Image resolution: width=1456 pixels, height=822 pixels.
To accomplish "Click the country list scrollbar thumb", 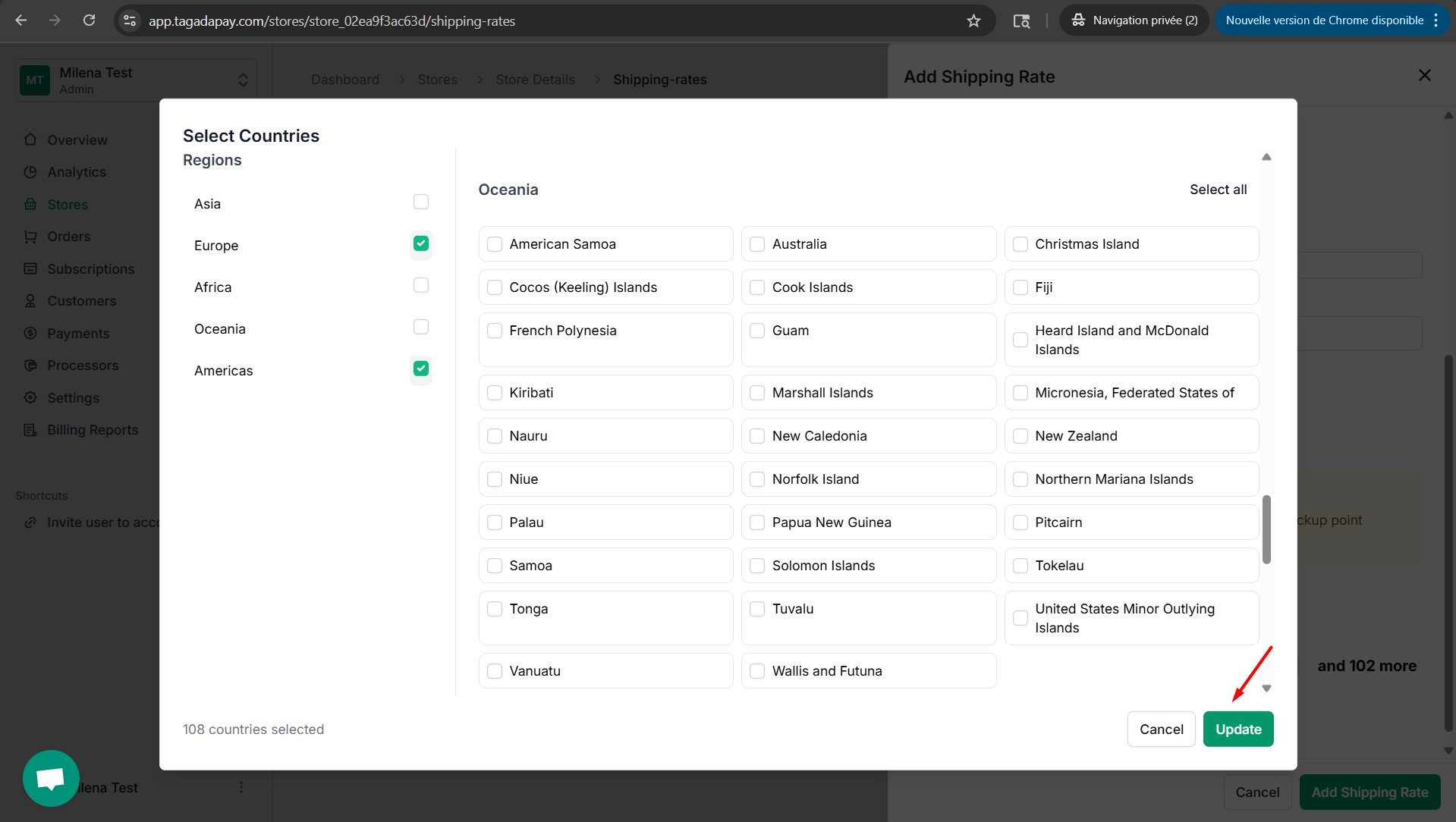I will pyautogui.click(x=1266, y=529).
